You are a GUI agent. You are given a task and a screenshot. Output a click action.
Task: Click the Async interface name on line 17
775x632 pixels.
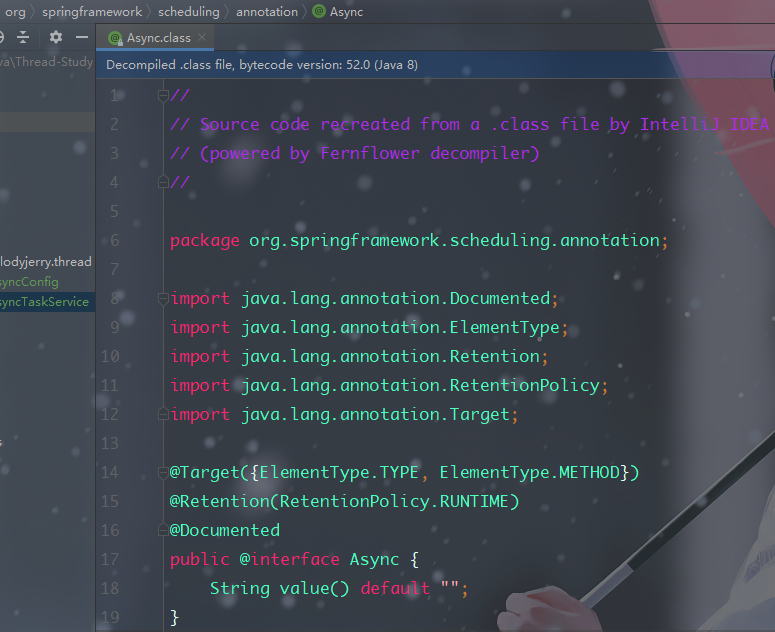(374, 559)
